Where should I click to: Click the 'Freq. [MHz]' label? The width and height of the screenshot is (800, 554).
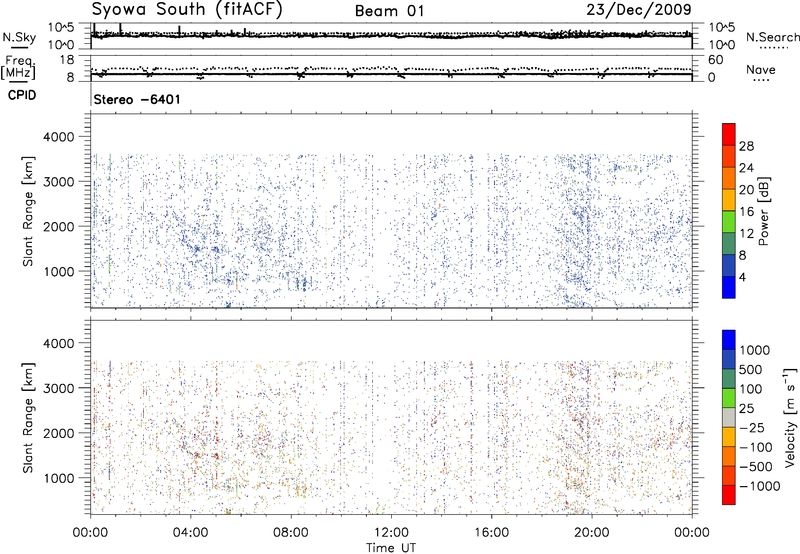[19, 67]
